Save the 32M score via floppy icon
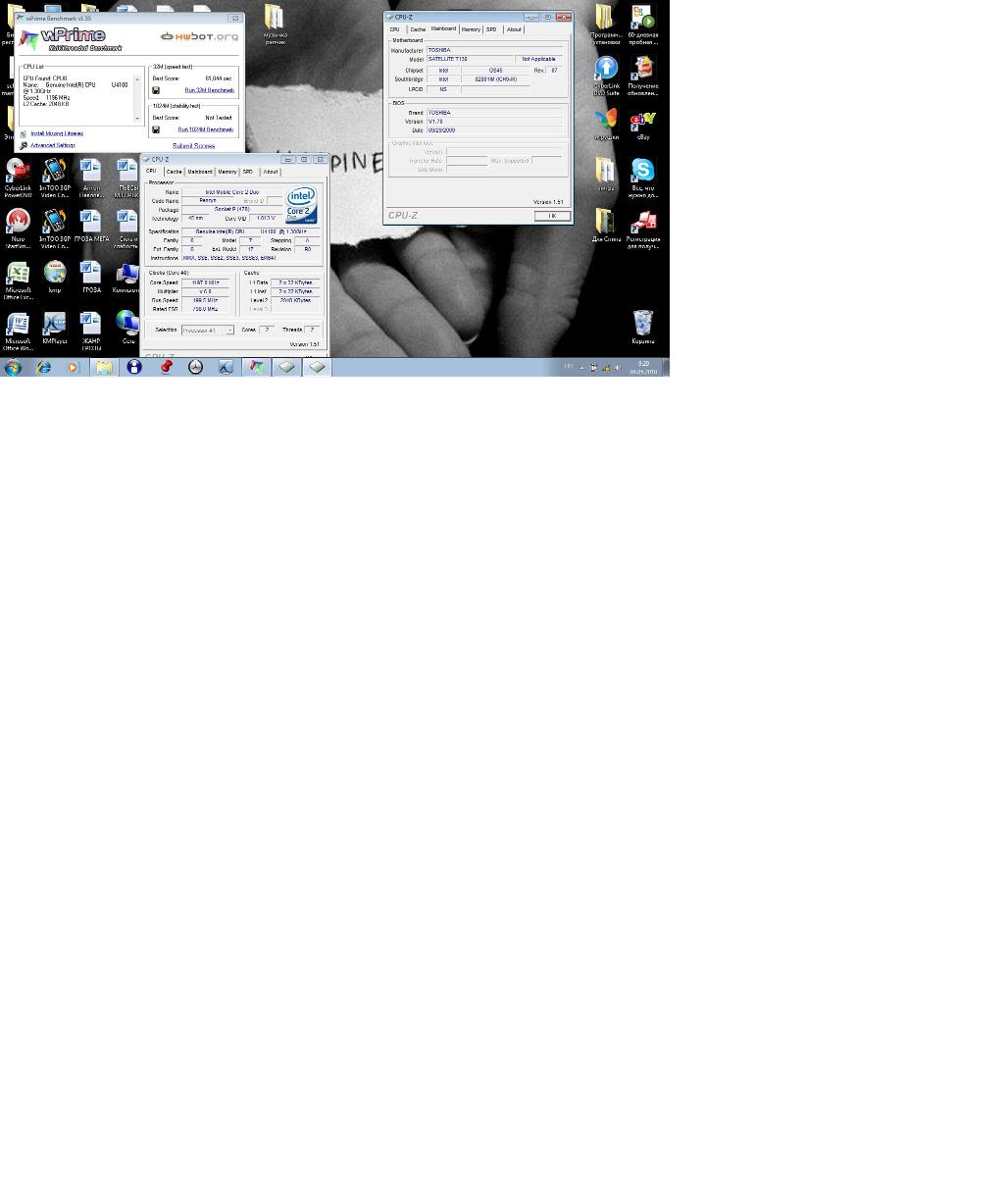The image size is (1008, 1177). 156,90
